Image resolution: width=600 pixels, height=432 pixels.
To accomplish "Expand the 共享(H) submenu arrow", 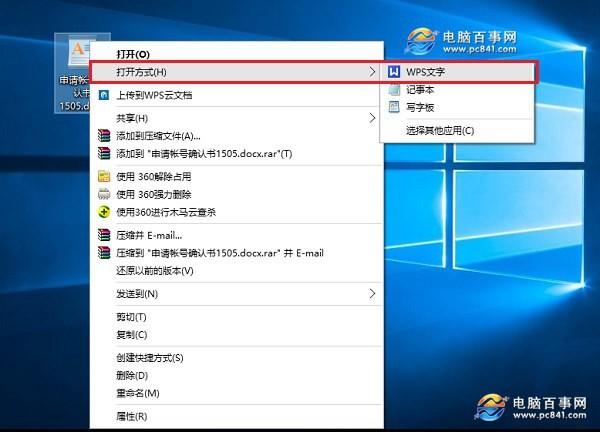I will pyautogui.click(x=372, y=118).
